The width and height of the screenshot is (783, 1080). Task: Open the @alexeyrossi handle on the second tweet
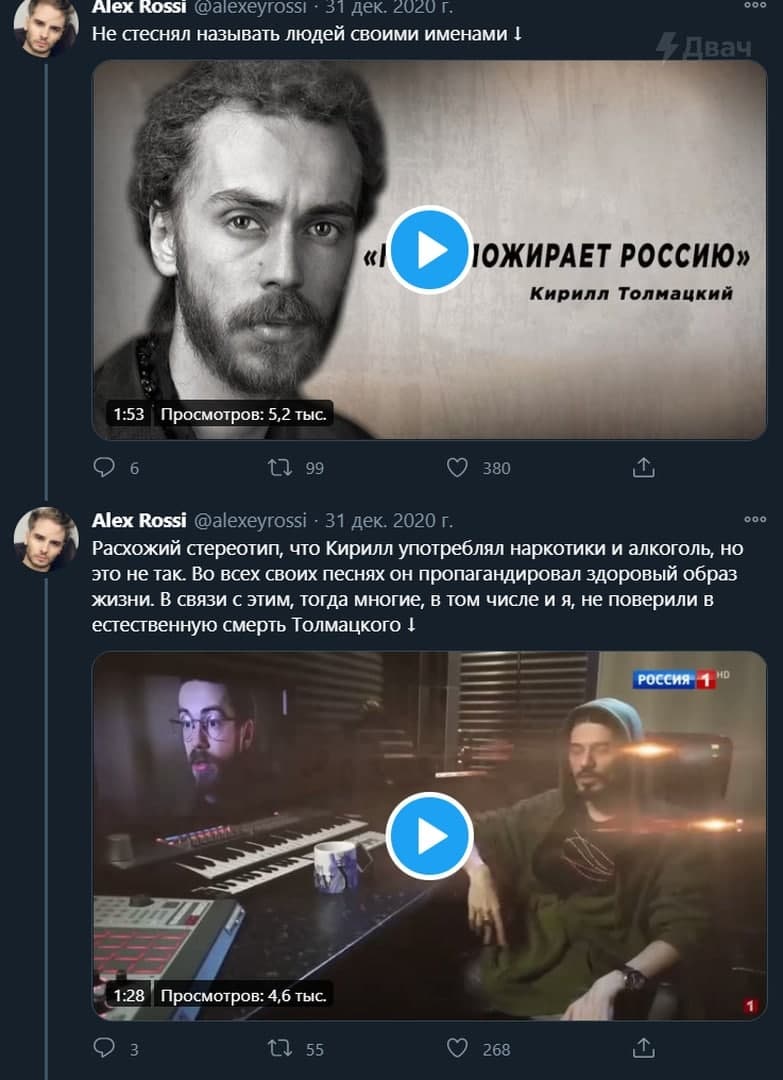click(x=249, y=521)
